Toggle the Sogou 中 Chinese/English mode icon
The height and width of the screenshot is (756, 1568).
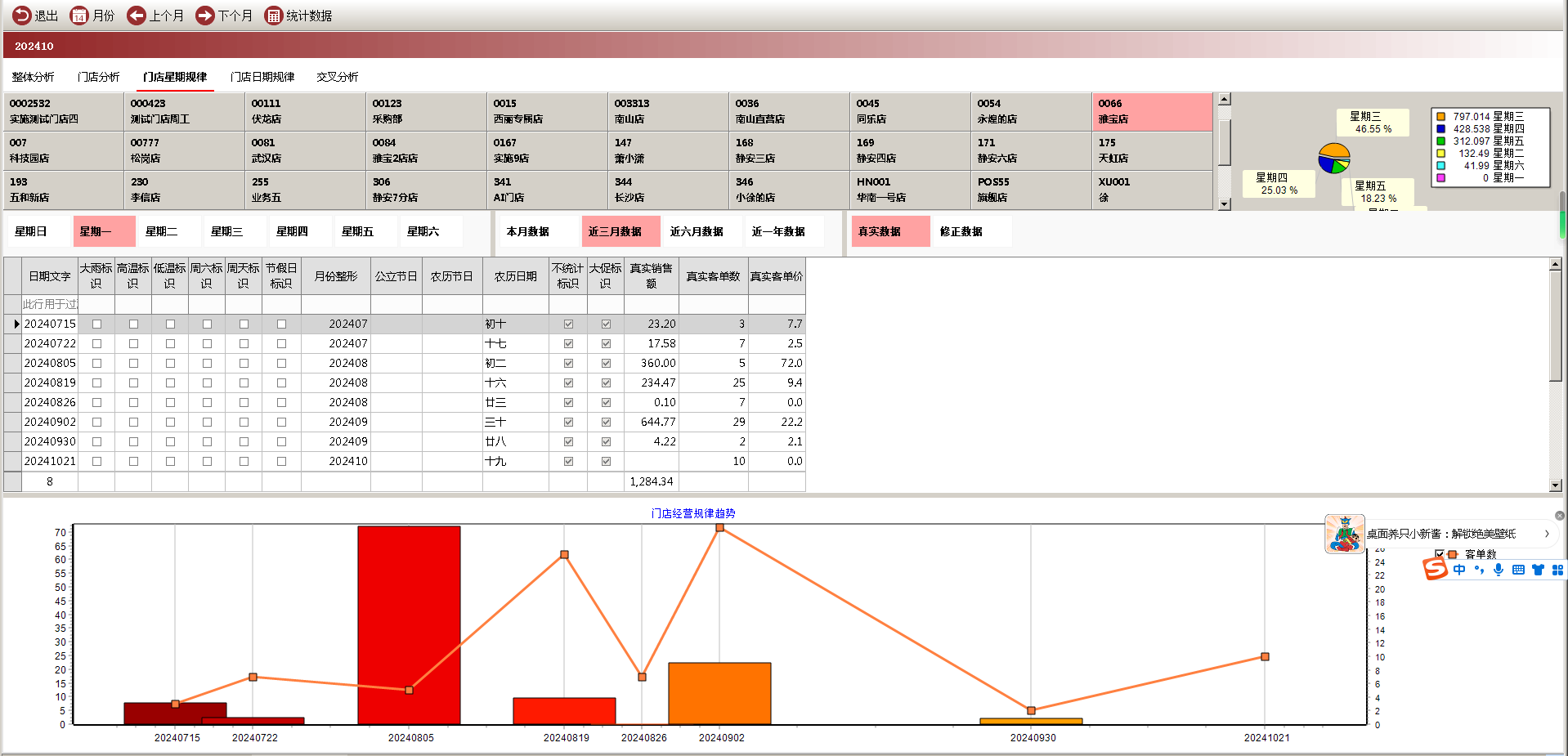coord(1459,570)
